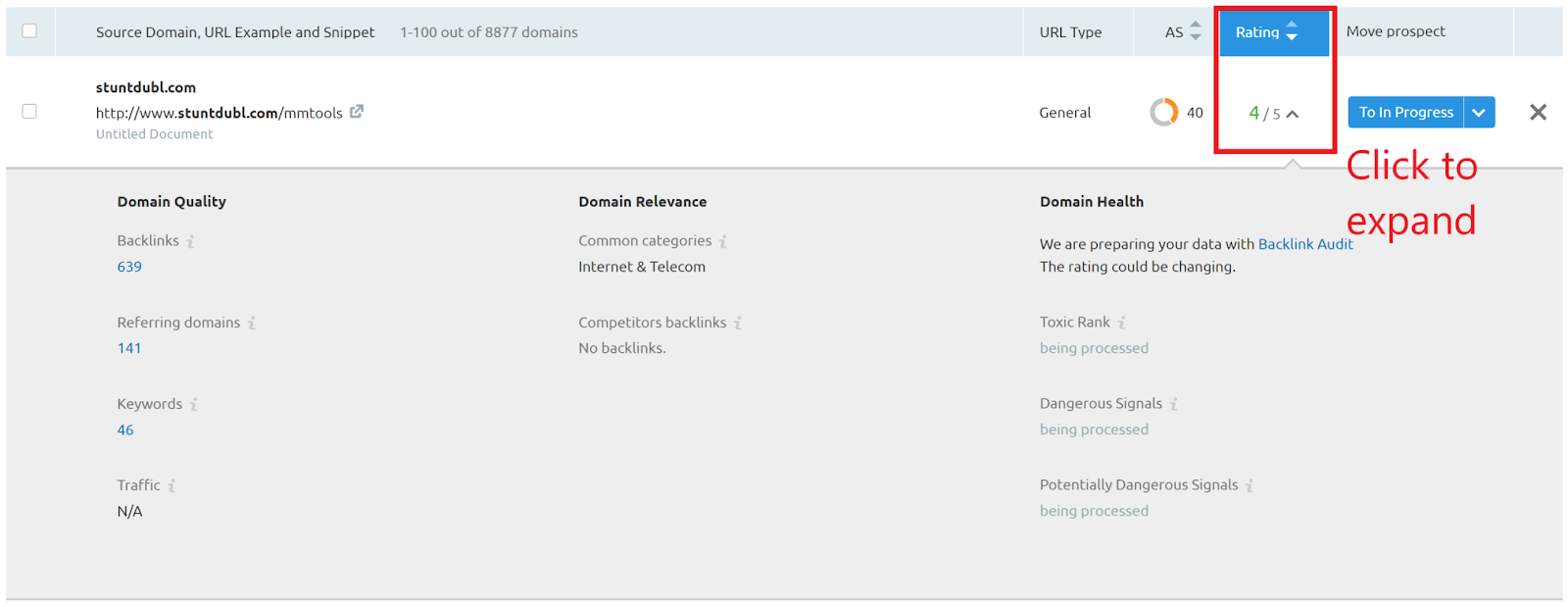This screenshot has height=607, width=1568.
Task: Click the info icon beside Toxic Rank
Action: click(1122, 323)
